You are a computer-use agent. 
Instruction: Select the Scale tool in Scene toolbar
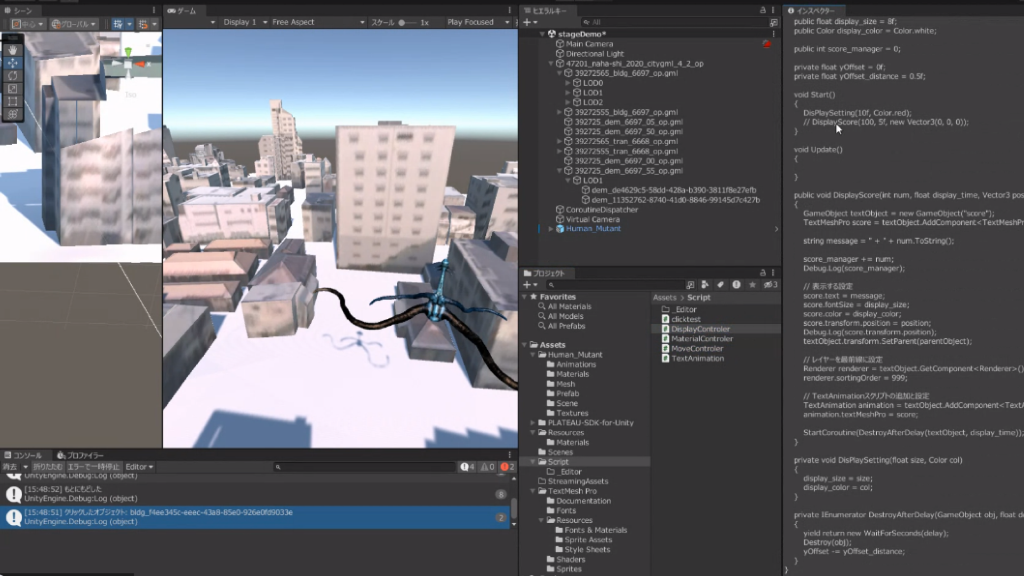(12, 88)
